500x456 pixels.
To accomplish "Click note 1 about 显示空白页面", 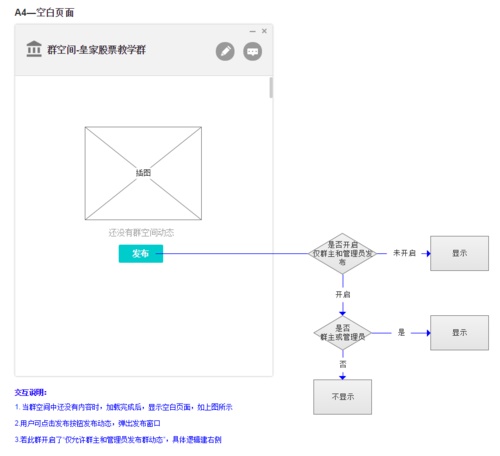I will pos(124,407).
